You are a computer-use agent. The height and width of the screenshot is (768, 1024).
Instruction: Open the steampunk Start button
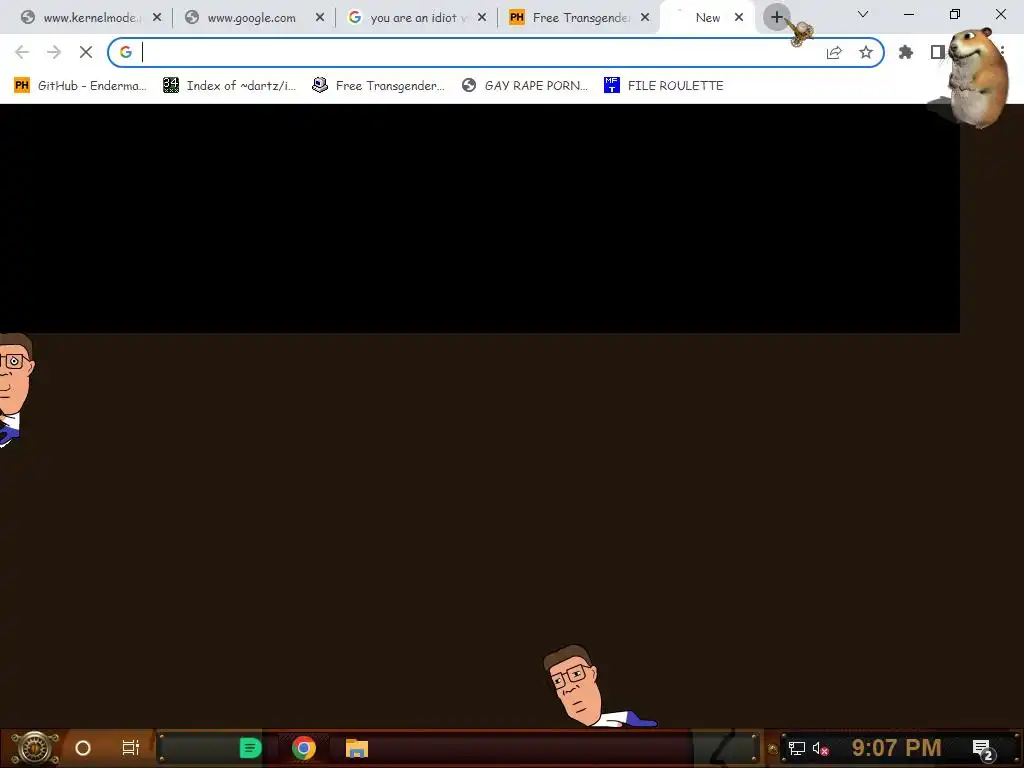[x=35, y=748]
